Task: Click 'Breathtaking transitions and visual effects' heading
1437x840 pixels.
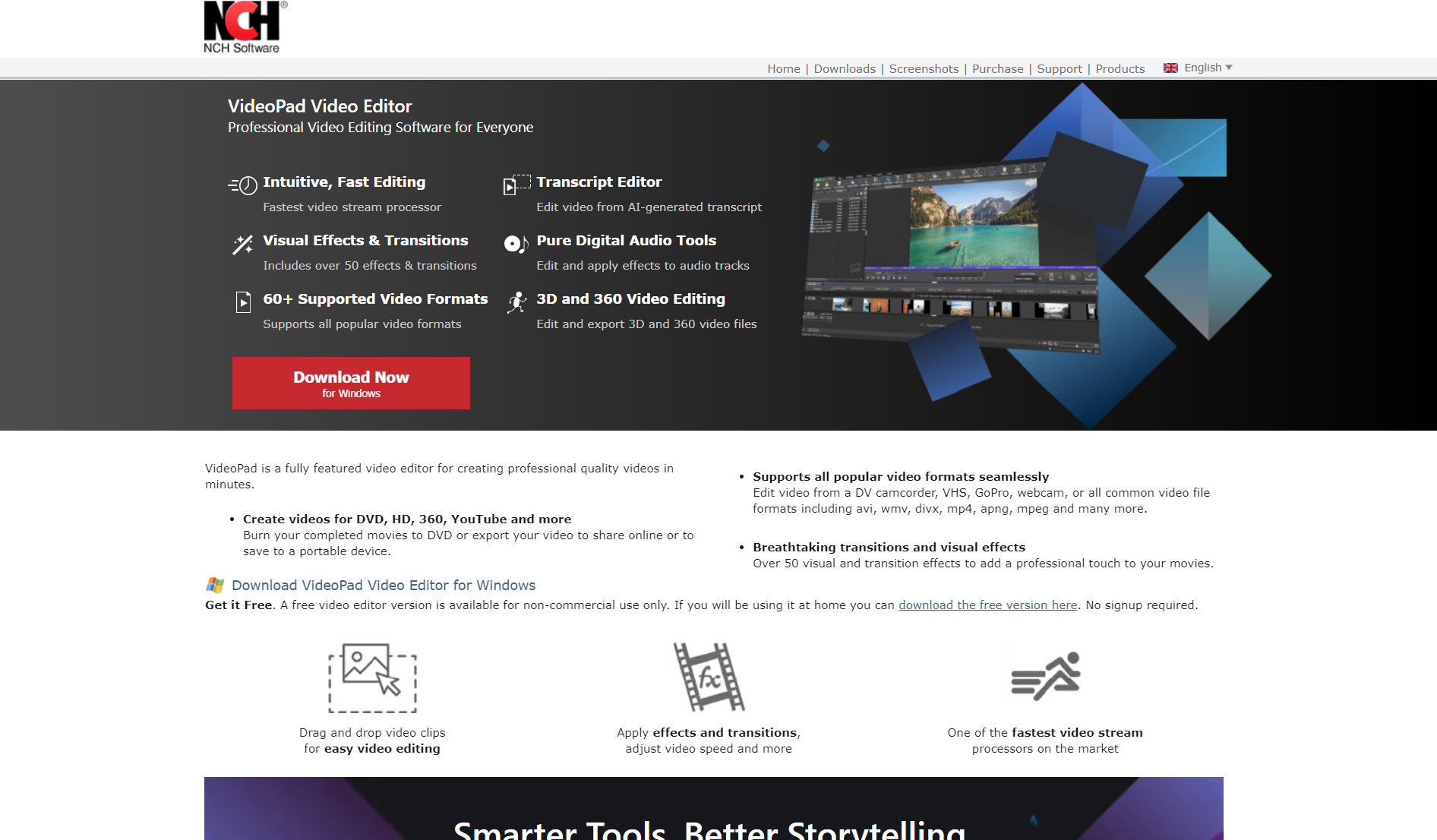Action: 889,547
